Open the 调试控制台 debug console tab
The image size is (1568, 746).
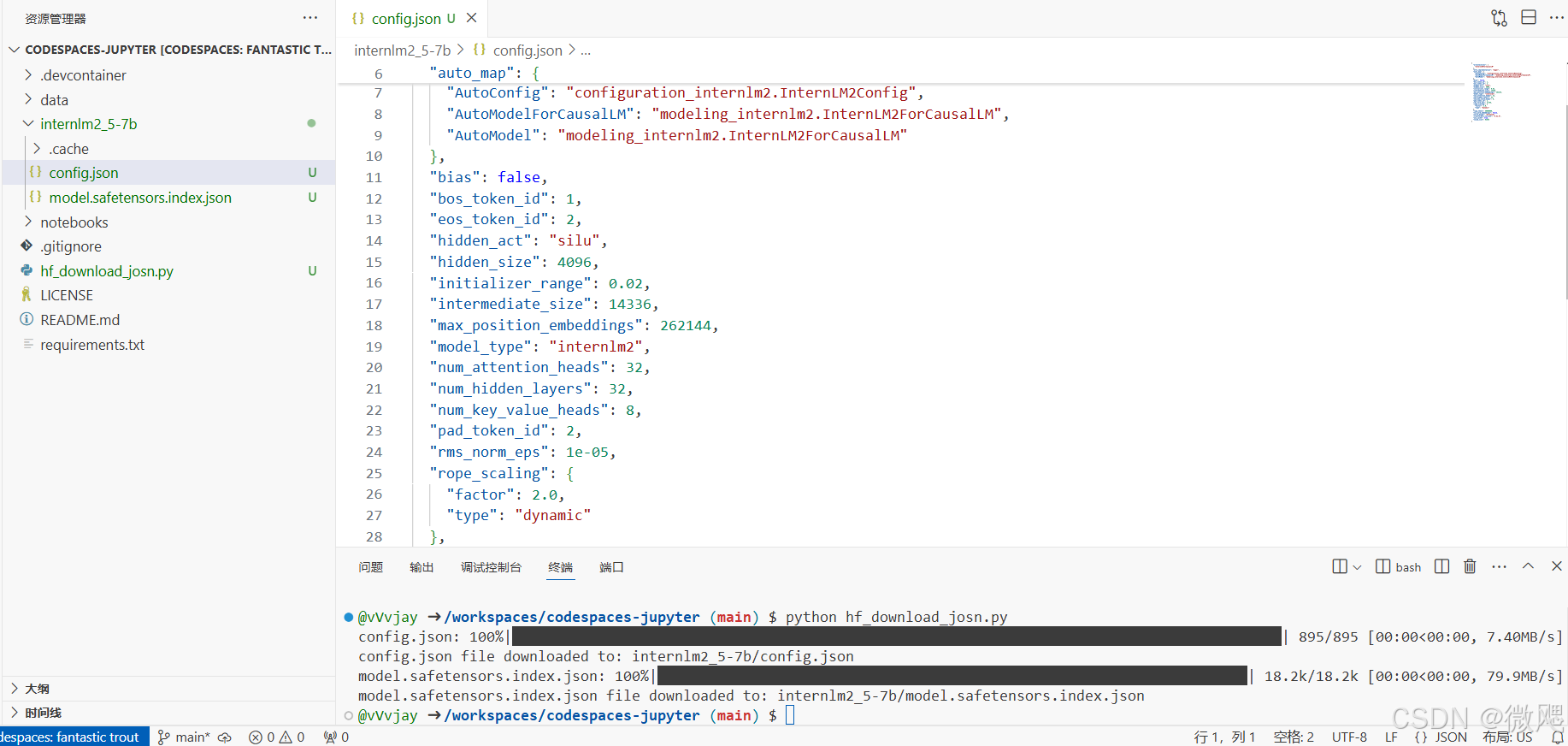tap(491, 567)
